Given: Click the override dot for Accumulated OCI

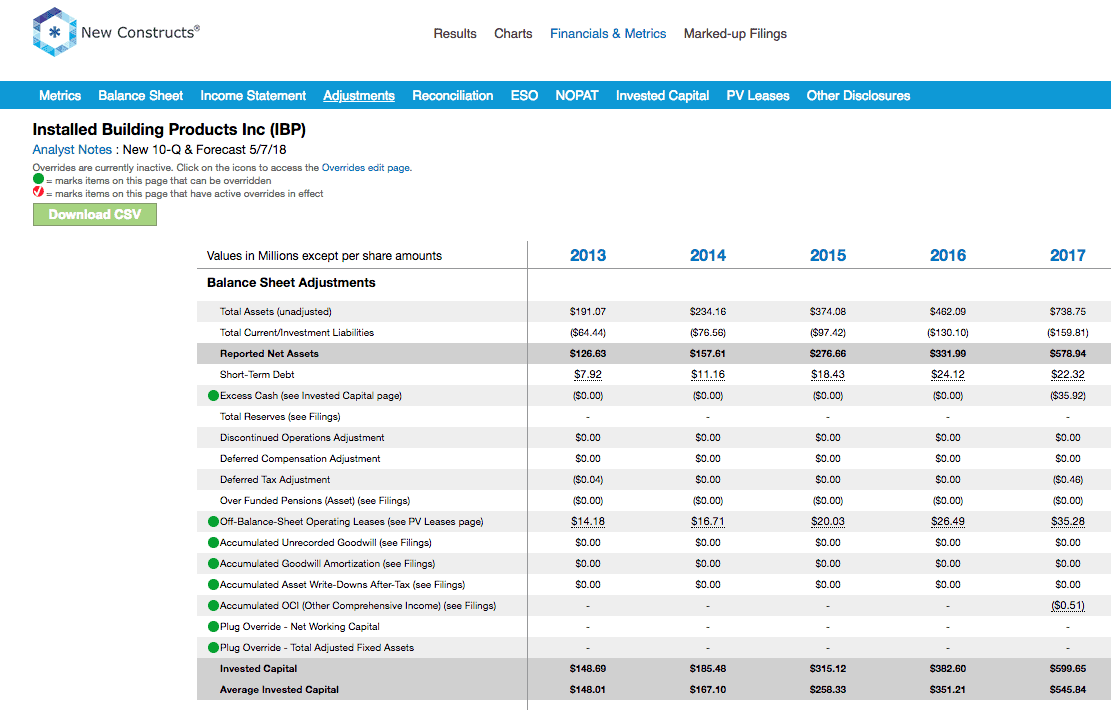Looking at the screenshot, I should pyautogui.click(x=213, y=606).
